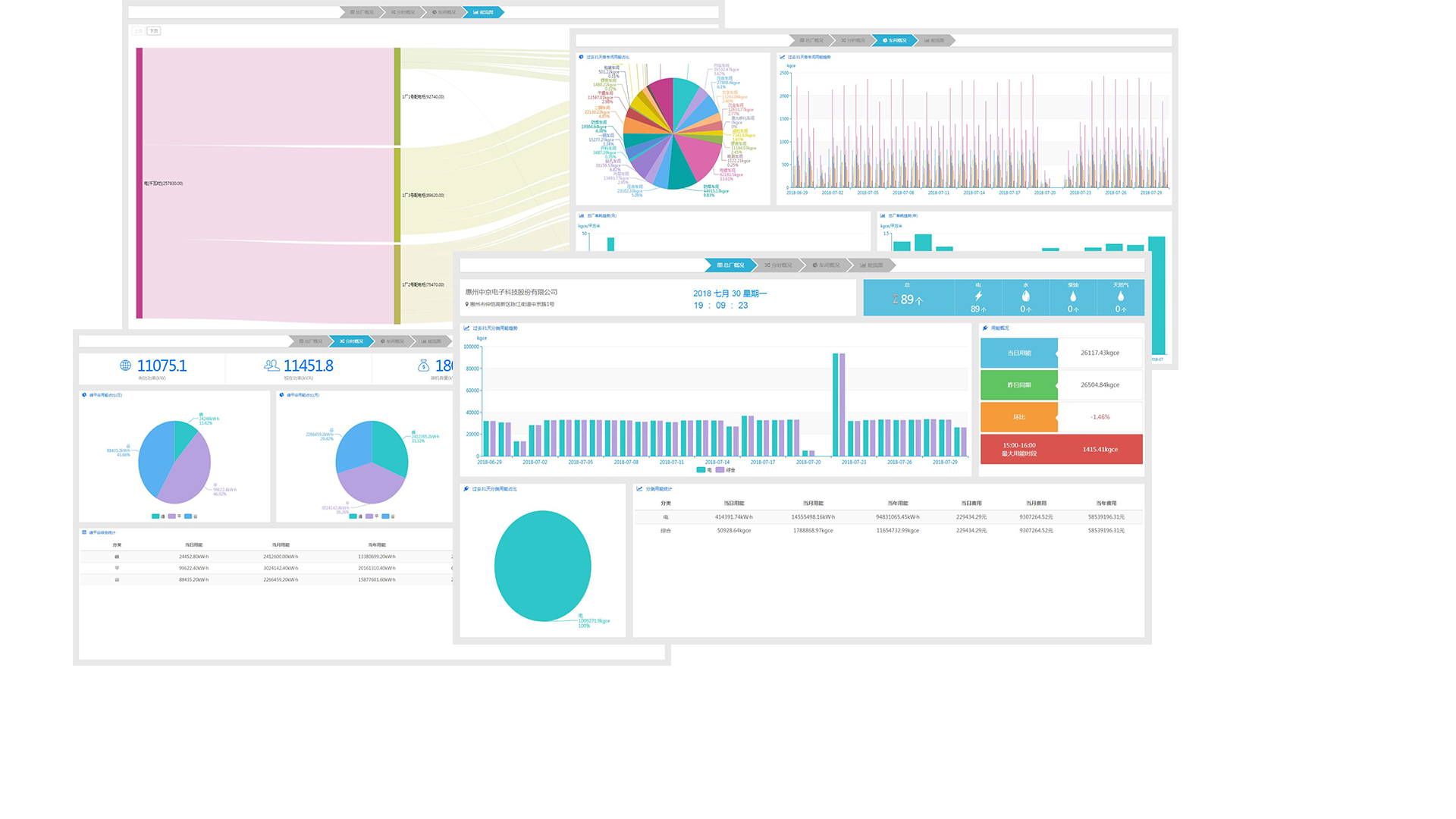The height and width of the screenshot is (819, 1456).
Task: Click the sigma total meters icon
Action: coord(895,300)
